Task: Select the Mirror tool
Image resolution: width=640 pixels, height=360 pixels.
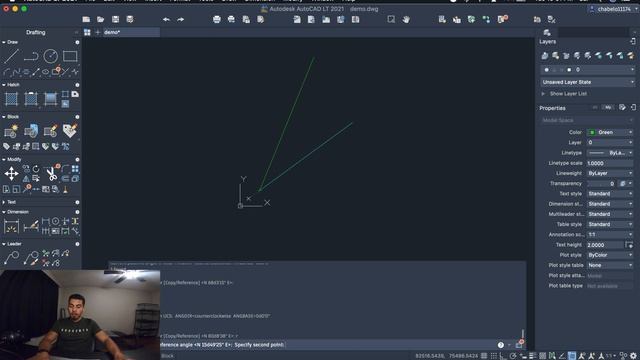Action: pyautogui.click(x=26, y=178)
